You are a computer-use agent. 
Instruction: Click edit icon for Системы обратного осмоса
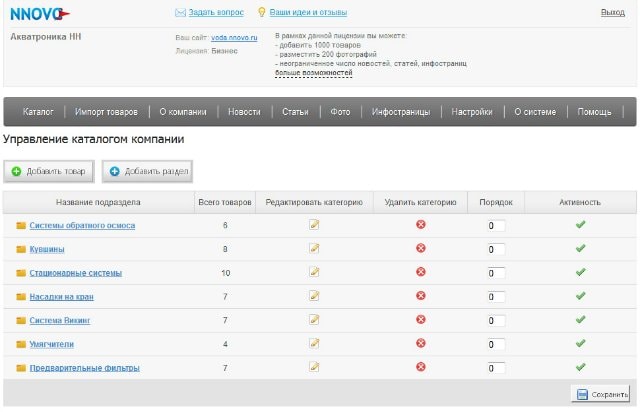pos(314,225)
